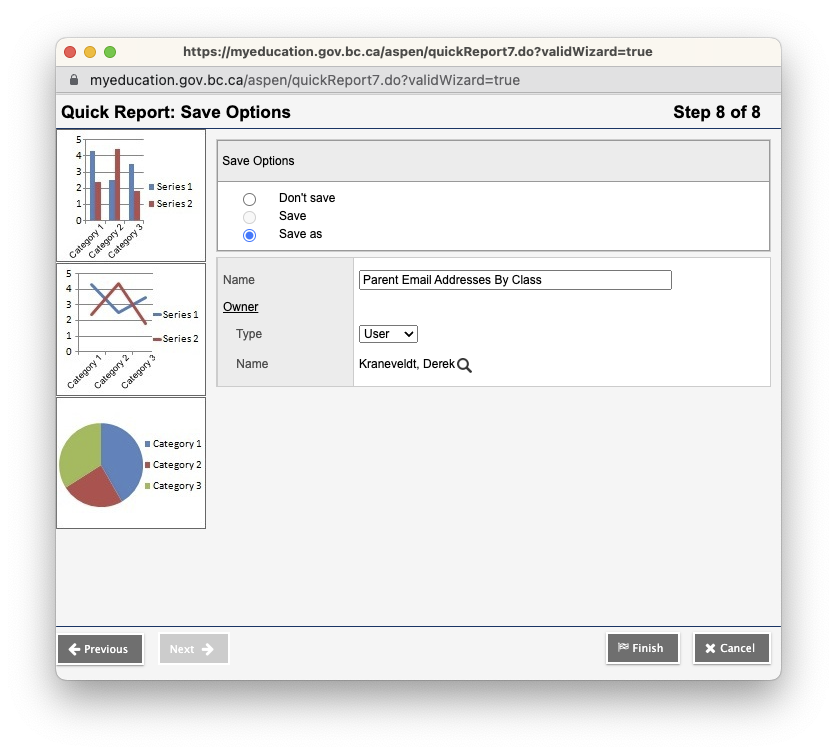This screenshot has height=754, width=837.
Task: Click the report Name input field
Action: (515, 280)
